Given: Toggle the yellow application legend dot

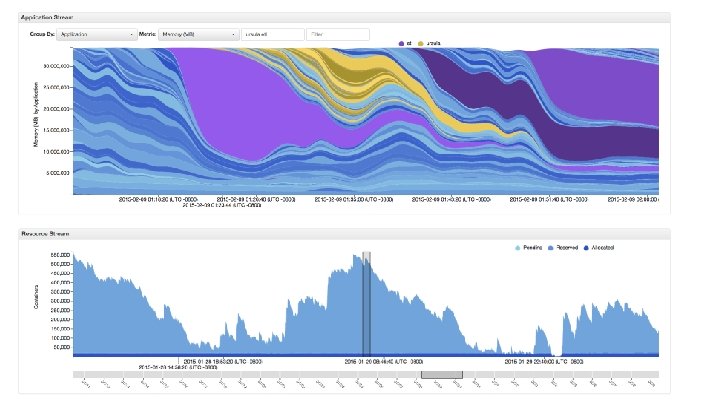Looking at the screenshot, I should point(421,44).
